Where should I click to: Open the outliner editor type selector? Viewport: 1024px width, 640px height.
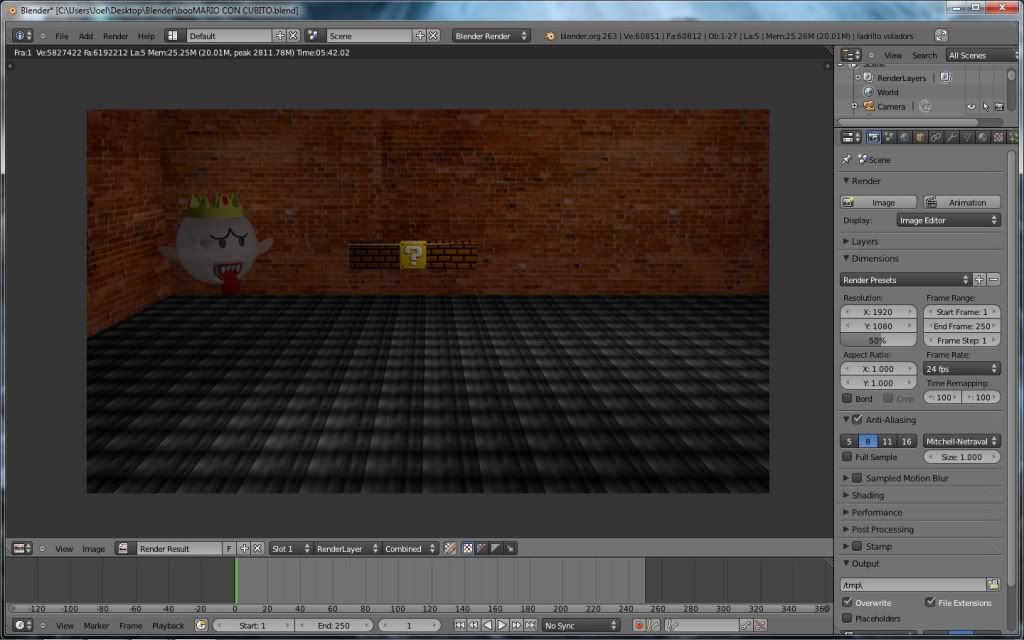pos(852,56)
